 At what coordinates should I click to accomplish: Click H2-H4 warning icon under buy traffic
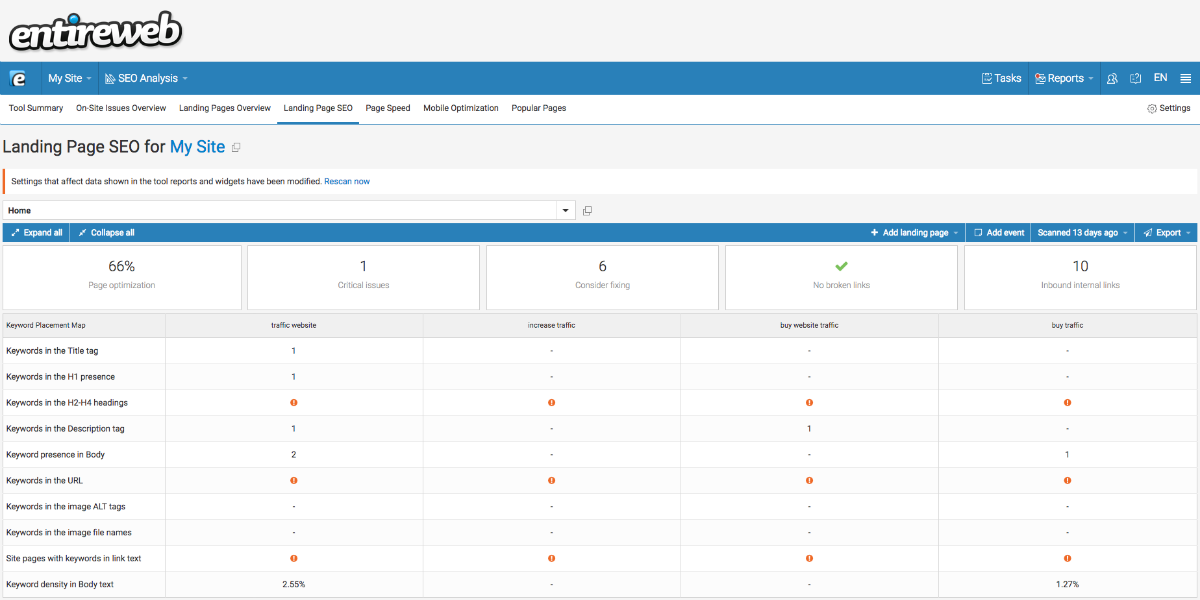(x=1067, y=403)
